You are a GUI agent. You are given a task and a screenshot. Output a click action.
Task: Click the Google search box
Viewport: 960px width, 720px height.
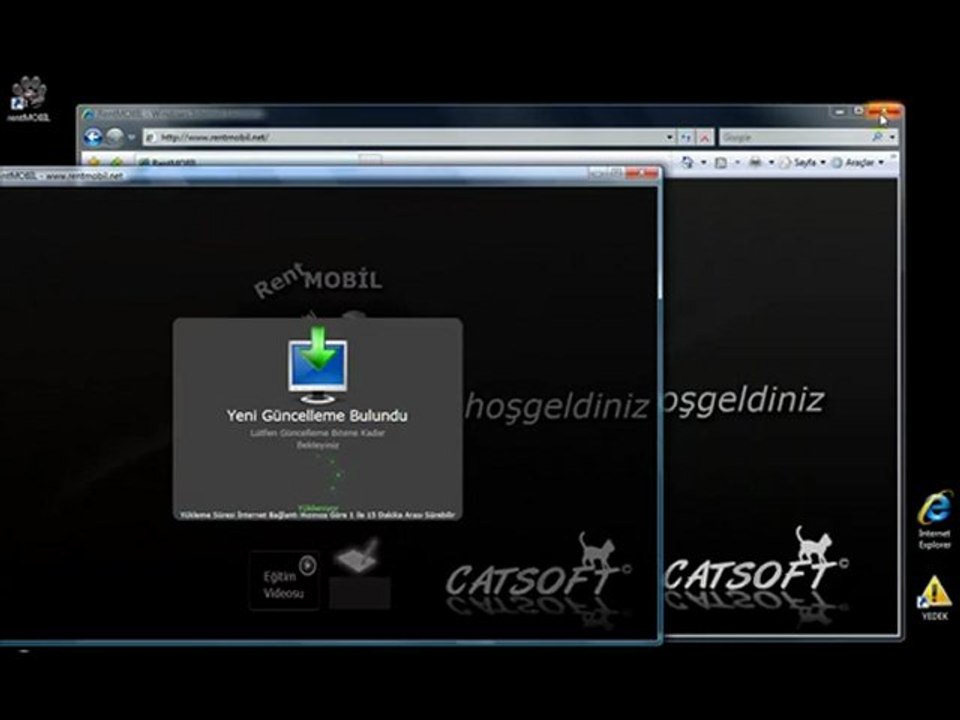795,137
